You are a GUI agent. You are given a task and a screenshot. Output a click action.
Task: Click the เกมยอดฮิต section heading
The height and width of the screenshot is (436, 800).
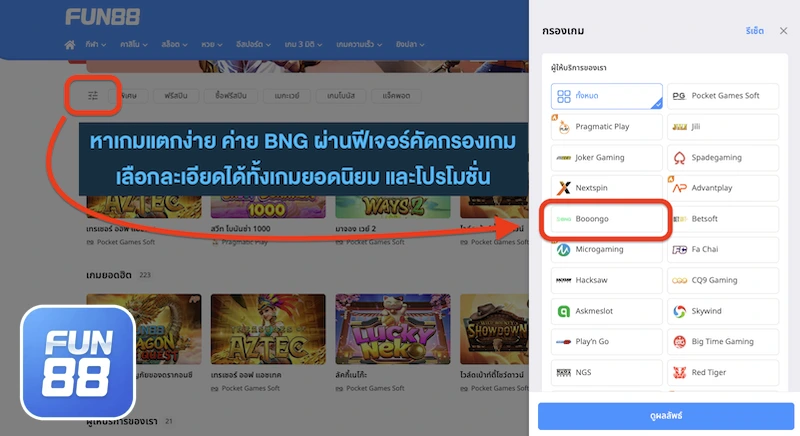click(109, 275)
